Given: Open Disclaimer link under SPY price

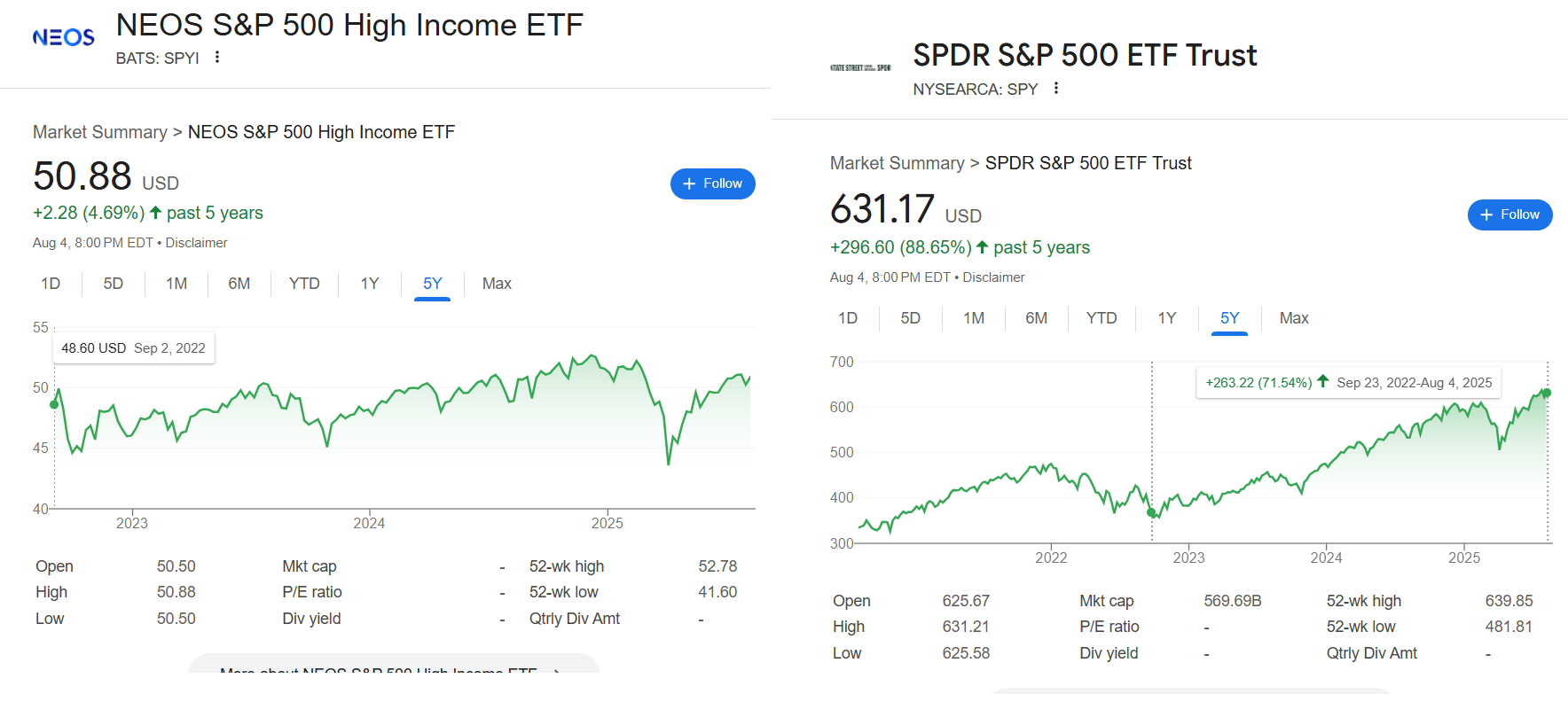Looking at the screenshot, I should click(x=994, y=277).
